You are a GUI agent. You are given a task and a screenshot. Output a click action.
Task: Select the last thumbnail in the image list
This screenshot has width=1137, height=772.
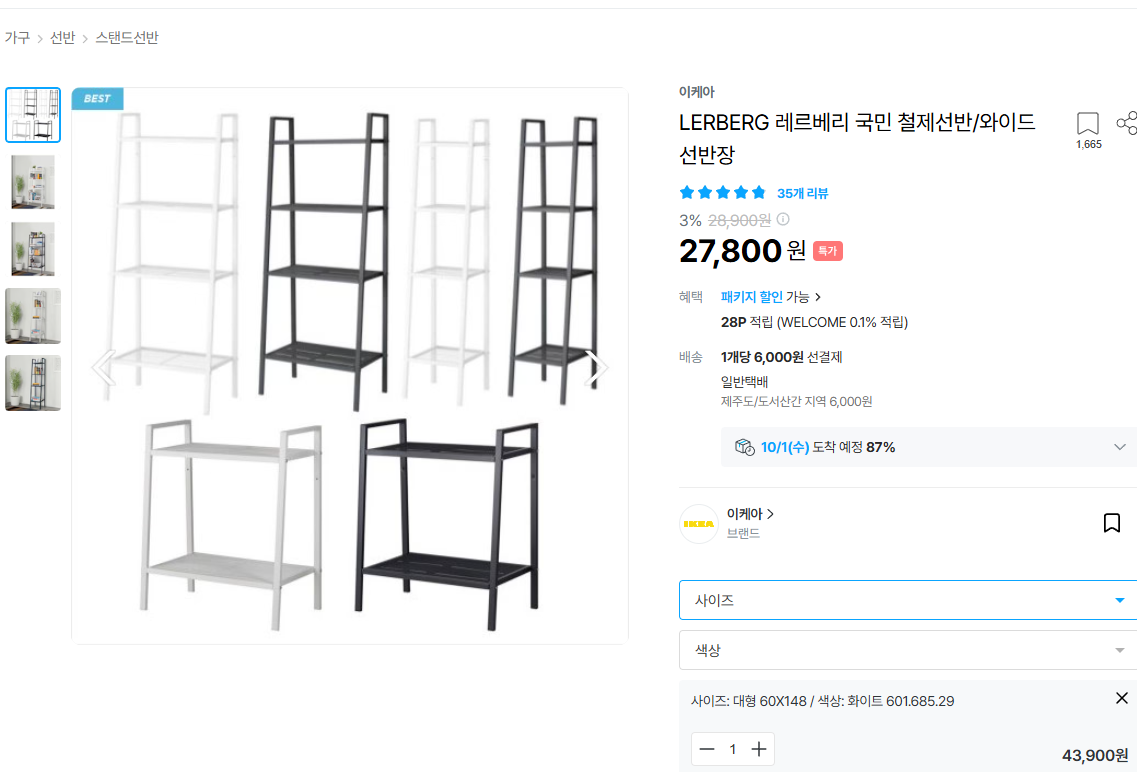coord(33,382)
